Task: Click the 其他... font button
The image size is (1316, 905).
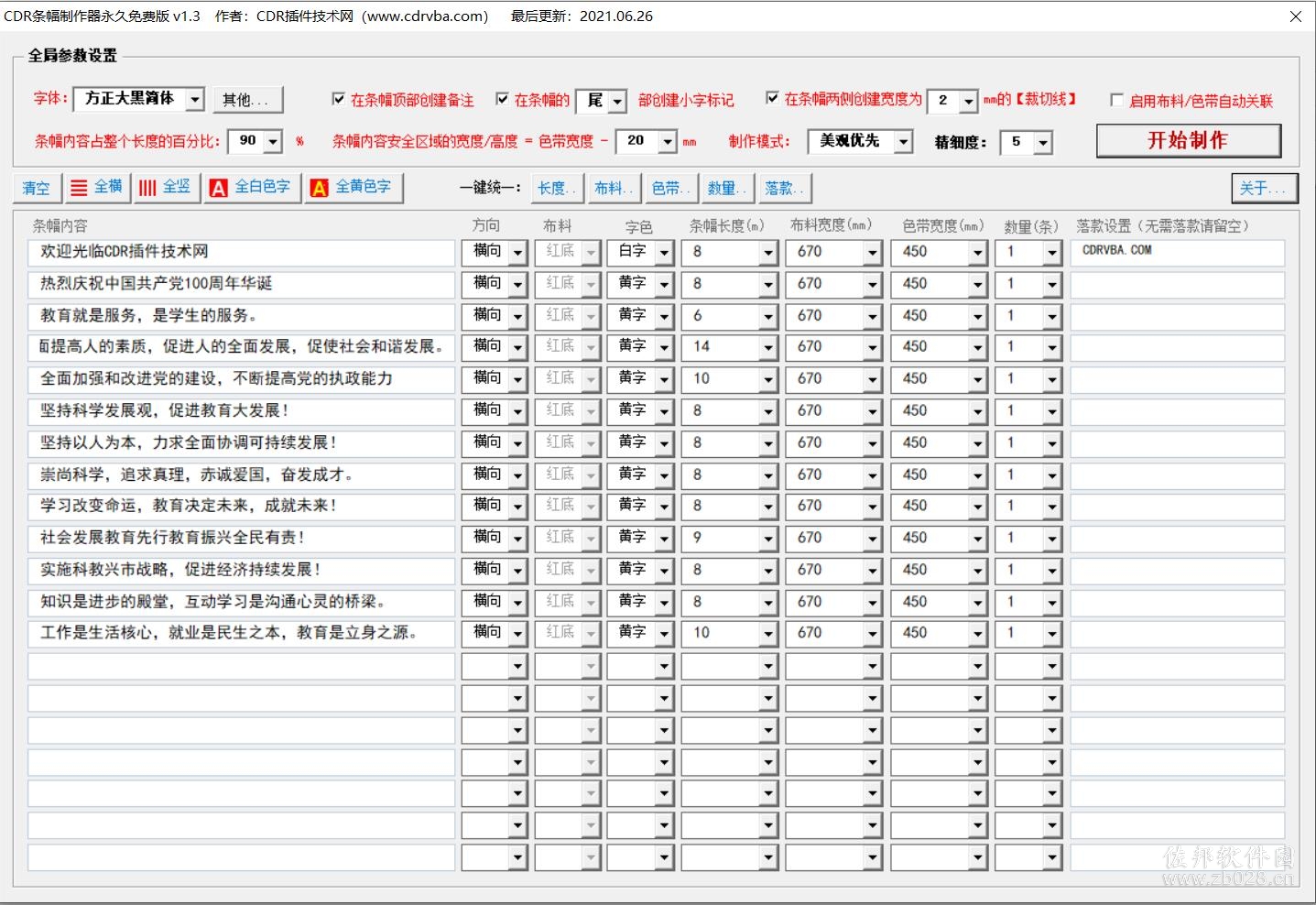Action: 248,100
